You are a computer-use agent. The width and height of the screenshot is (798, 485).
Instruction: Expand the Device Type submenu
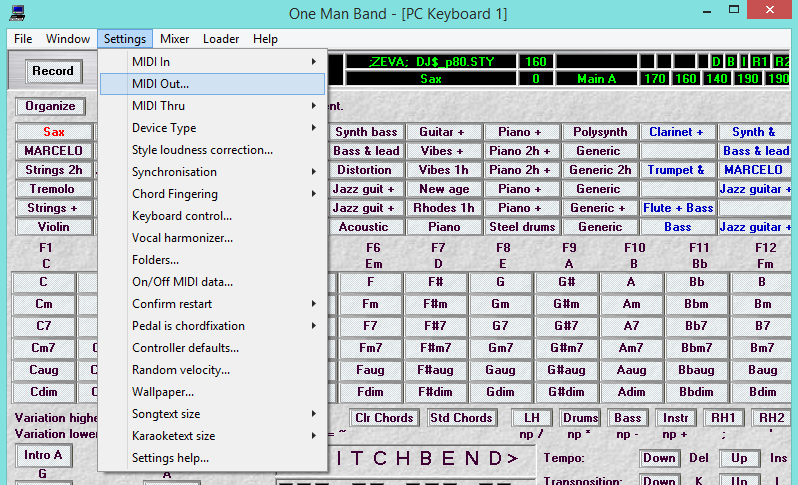(x=212, y=128)
